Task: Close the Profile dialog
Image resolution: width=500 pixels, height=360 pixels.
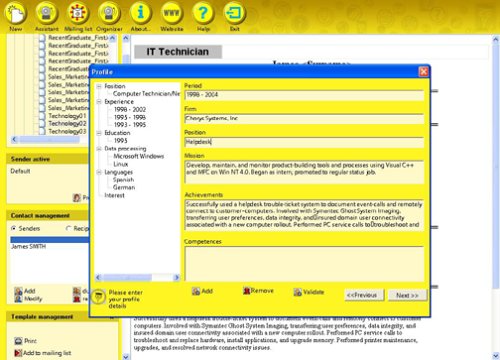Action: point(423,72)
